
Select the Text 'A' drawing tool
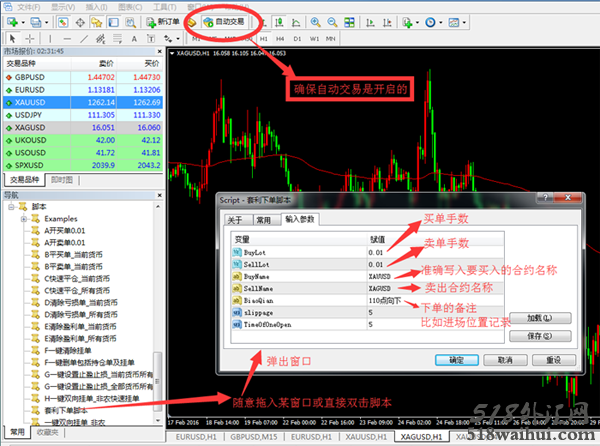point(134,38)
